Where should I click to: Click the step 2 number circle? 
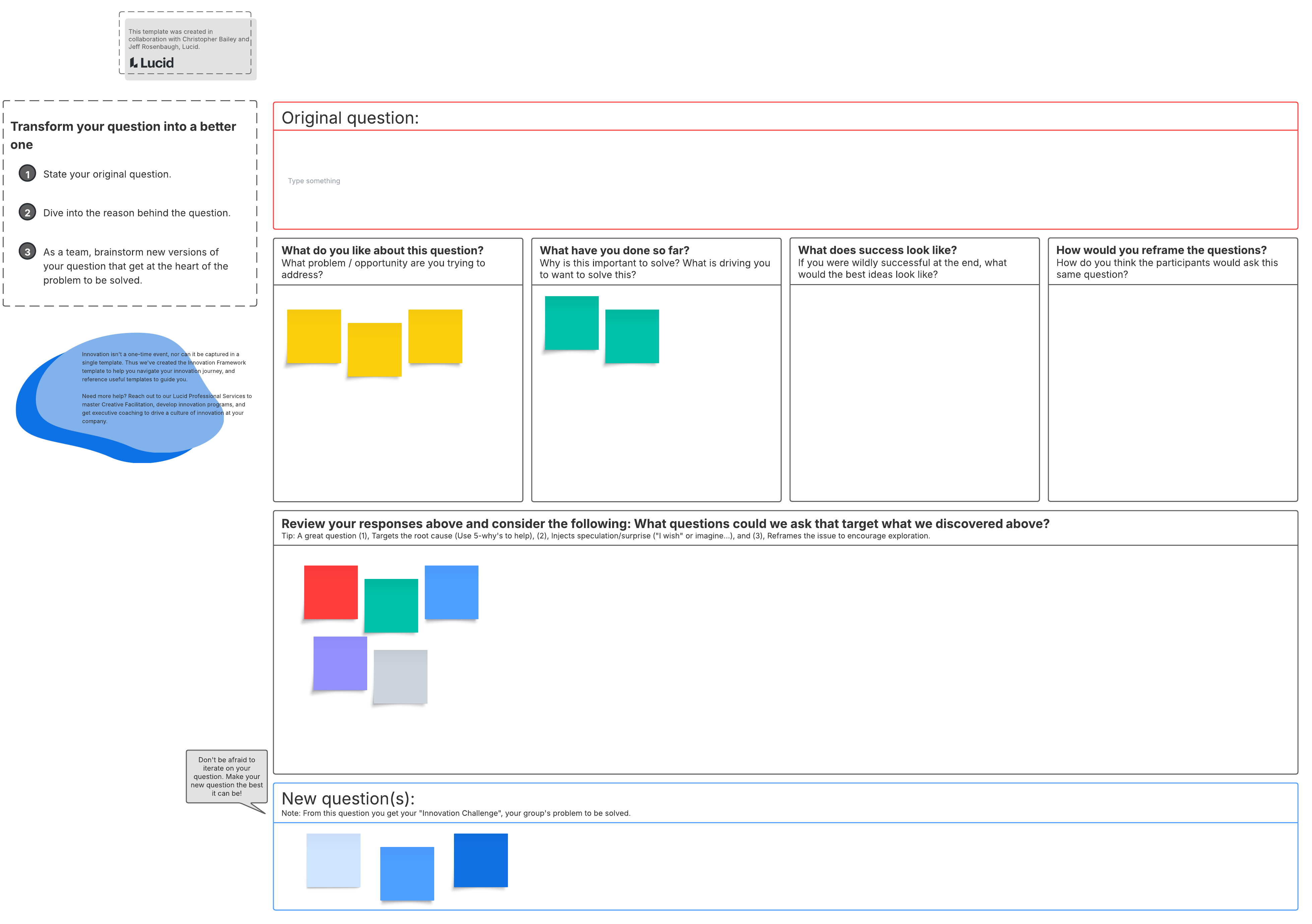27,212
